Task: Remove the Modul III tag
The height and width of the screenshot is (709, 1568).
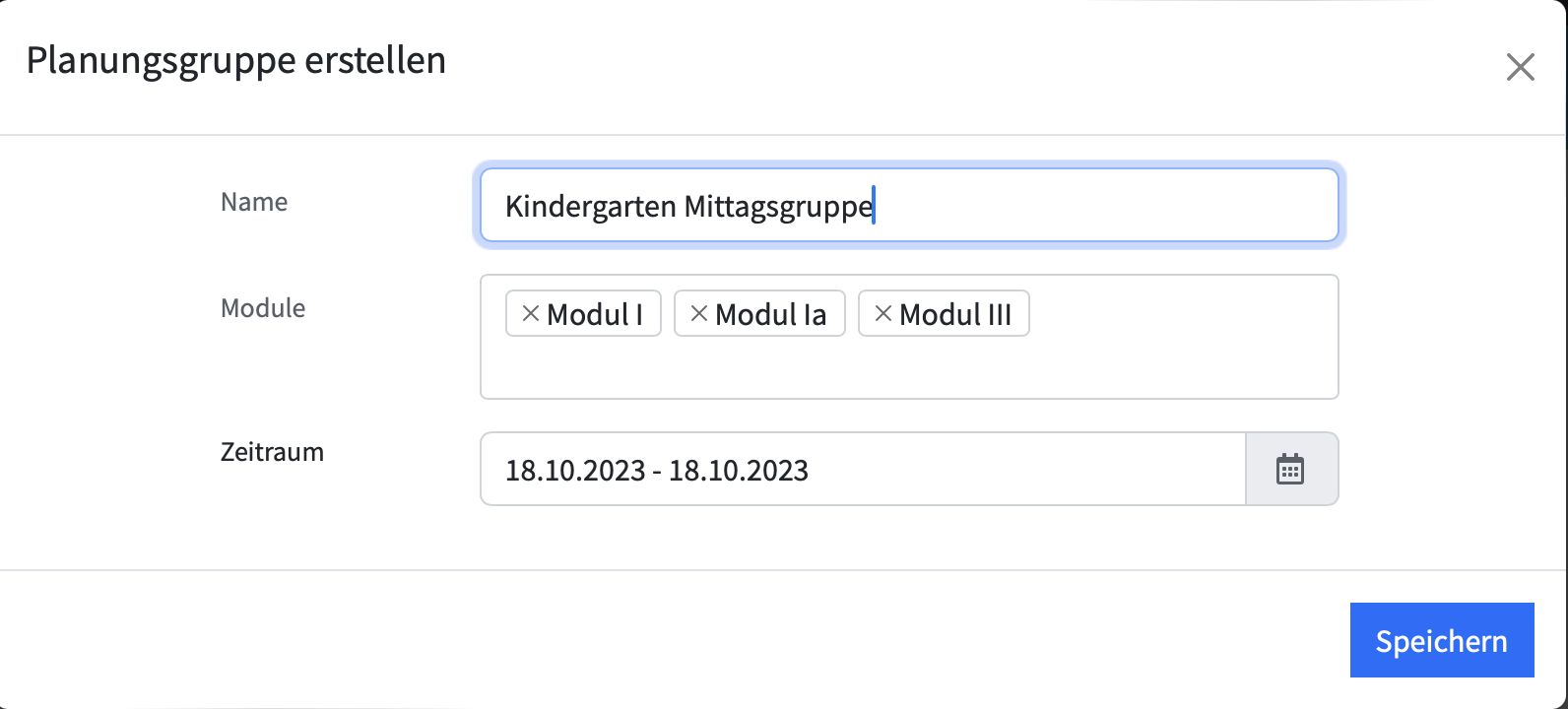Action: click(x=883, y=314)
